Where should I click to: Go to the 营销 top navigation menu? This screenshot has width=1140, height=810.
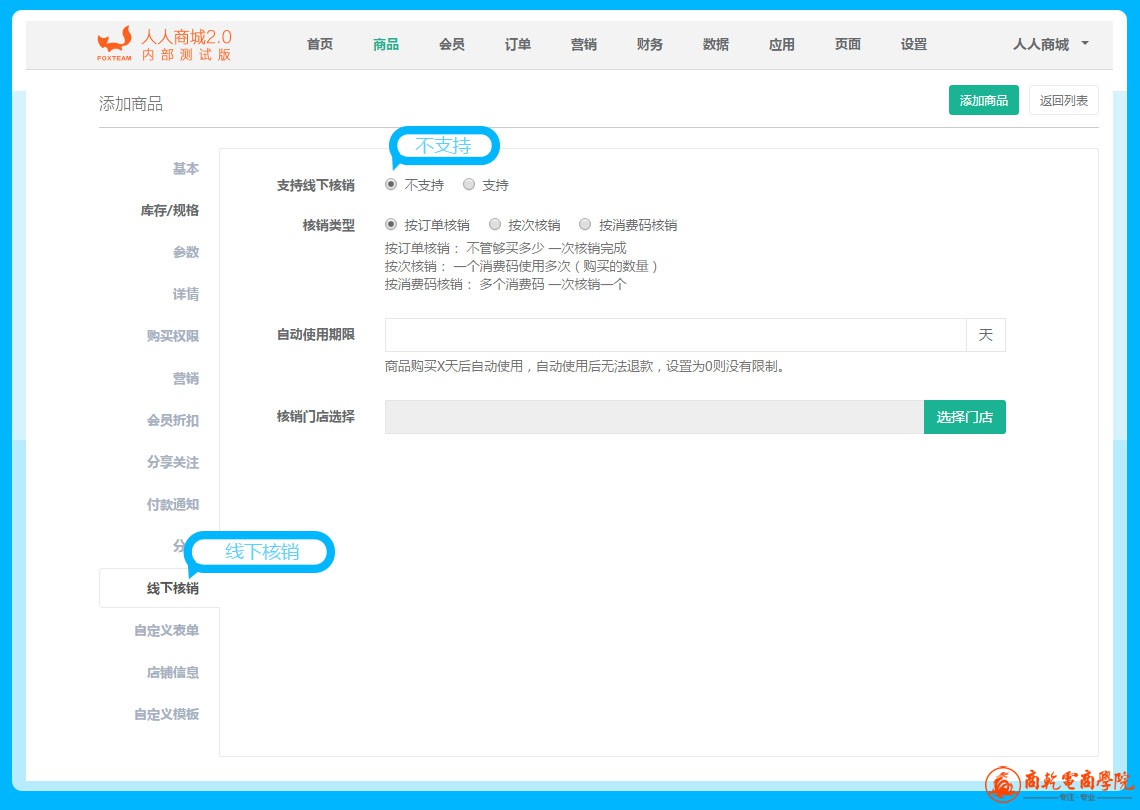pos(584,44)
